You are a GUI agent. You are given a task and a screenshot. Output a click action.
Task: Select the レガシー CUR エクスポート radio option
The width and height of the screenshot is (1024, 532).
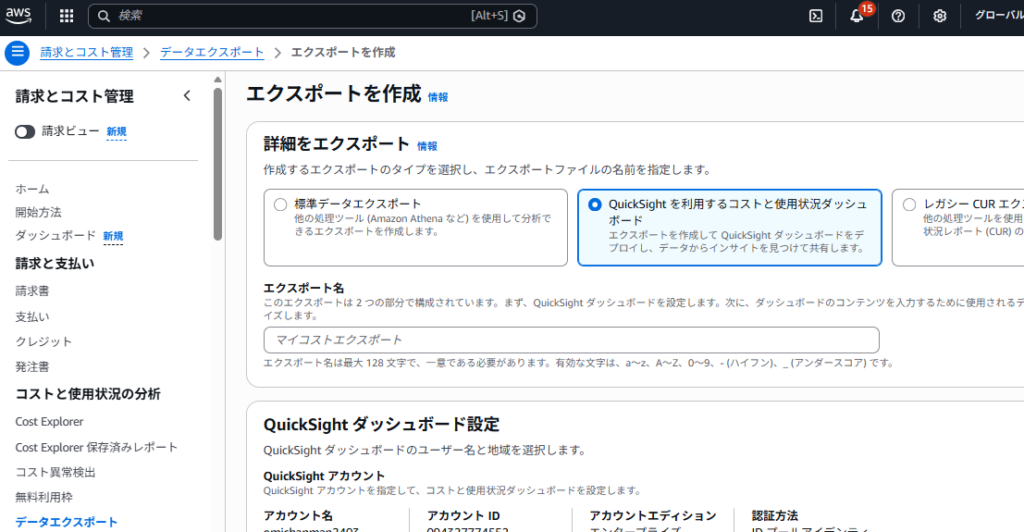(909, 204)
